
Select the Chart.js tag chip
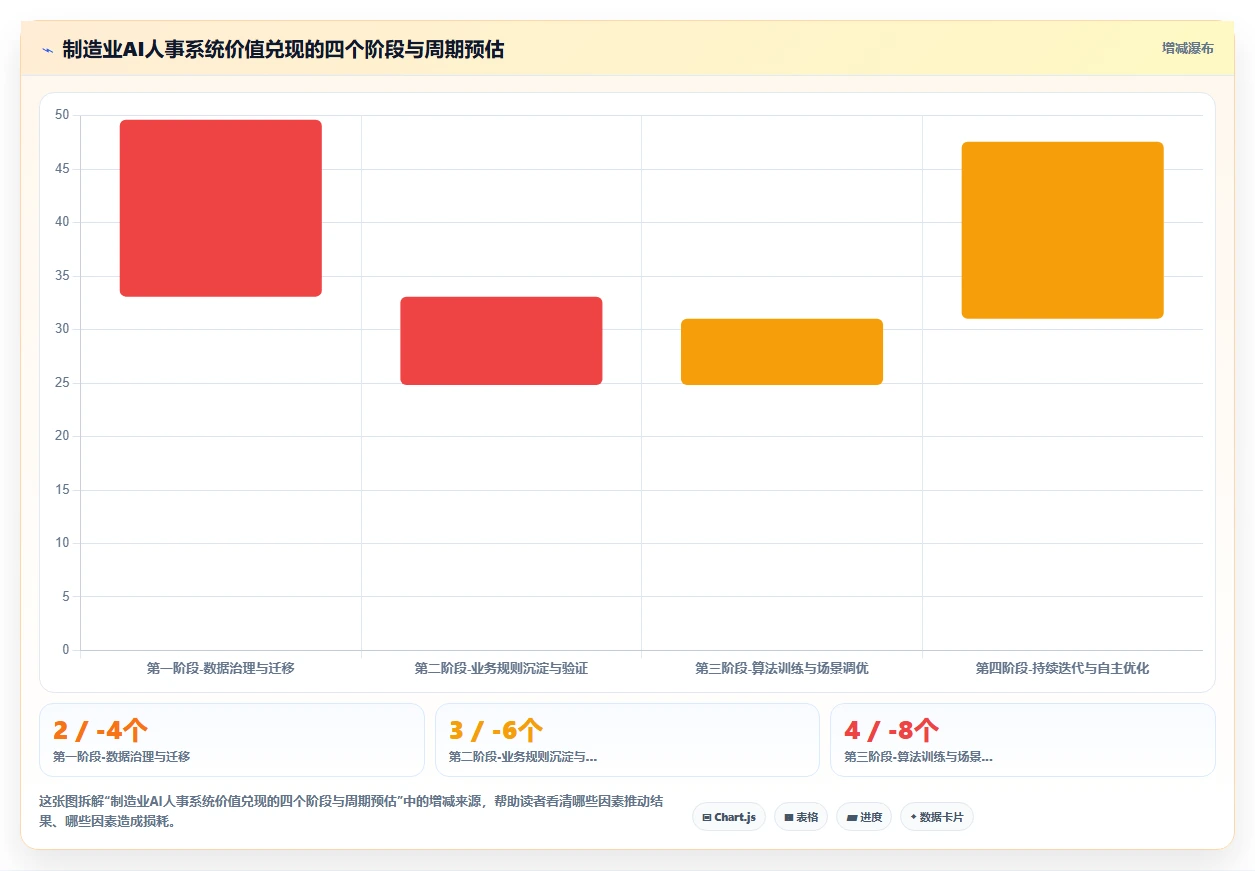[729, 817]
